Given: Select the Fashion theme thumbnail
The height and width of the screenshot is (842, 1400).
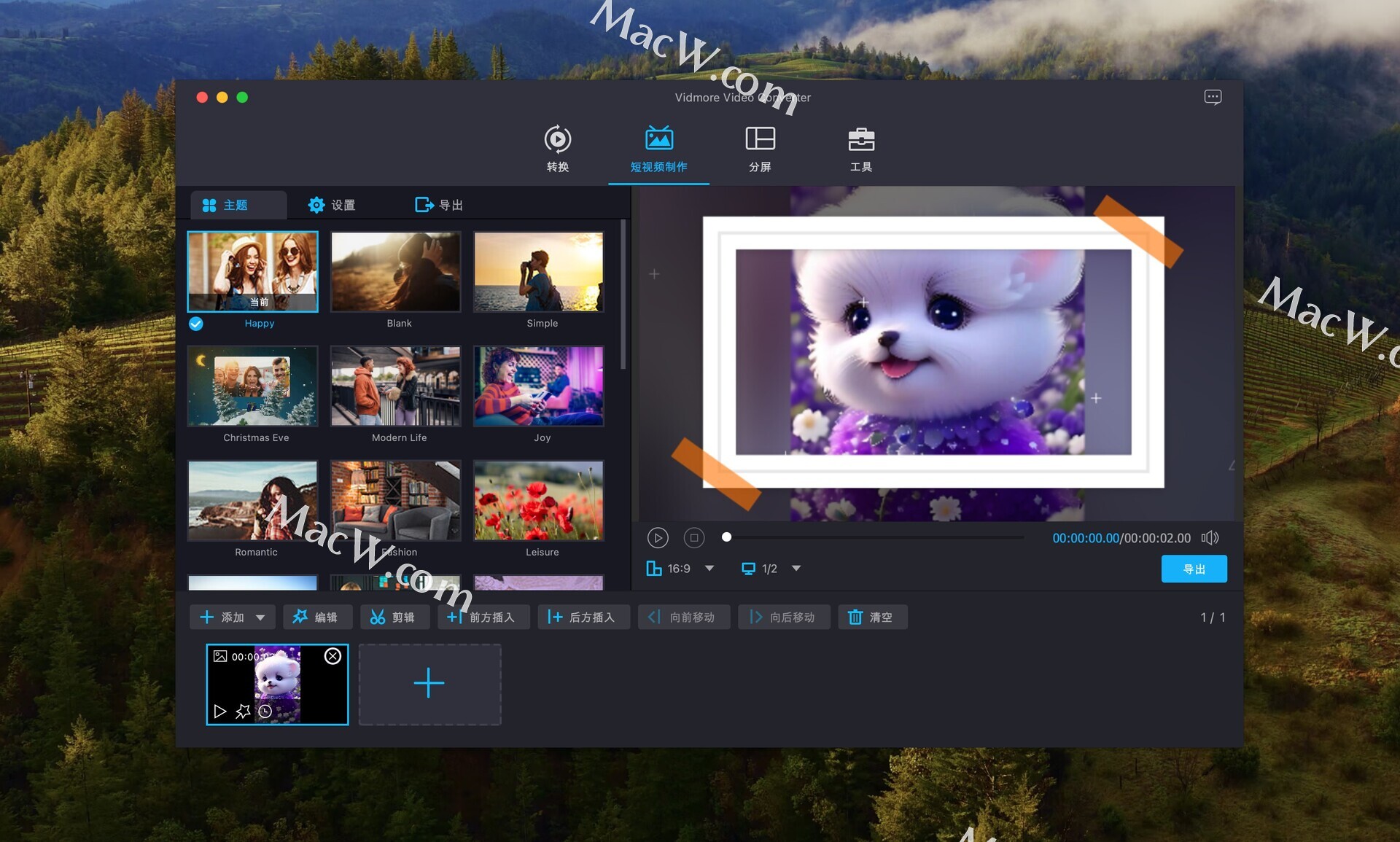Looking at the screenshot, I should click(x=395, y=500).
